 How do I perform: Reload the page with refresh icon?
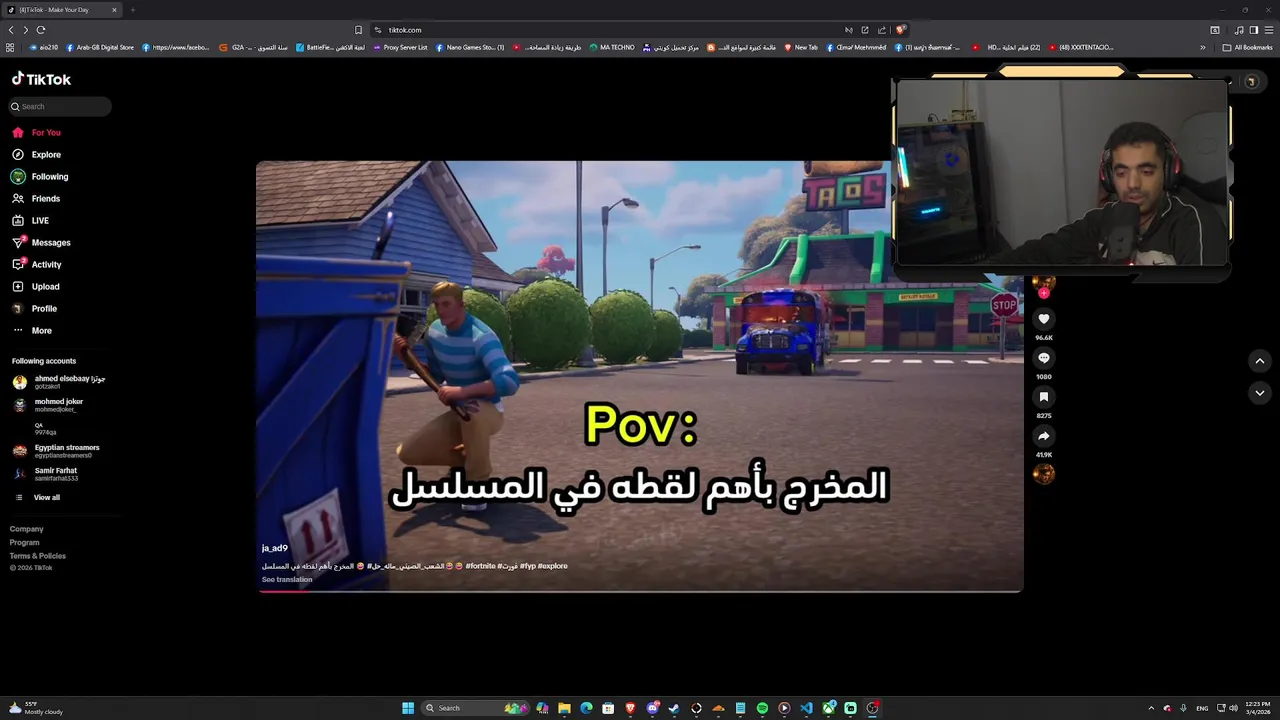tap(41, 30)
